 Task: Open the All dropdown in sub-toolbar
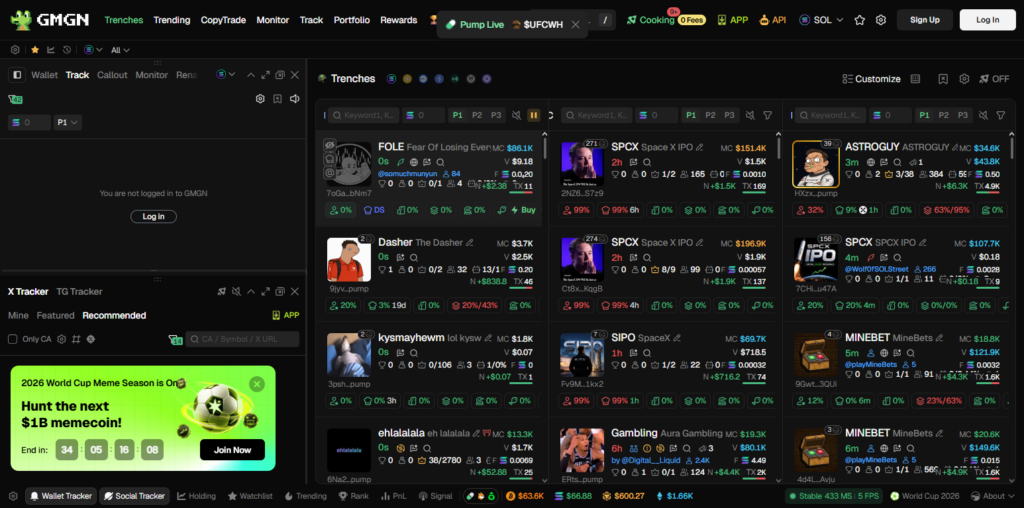(120, 50)
